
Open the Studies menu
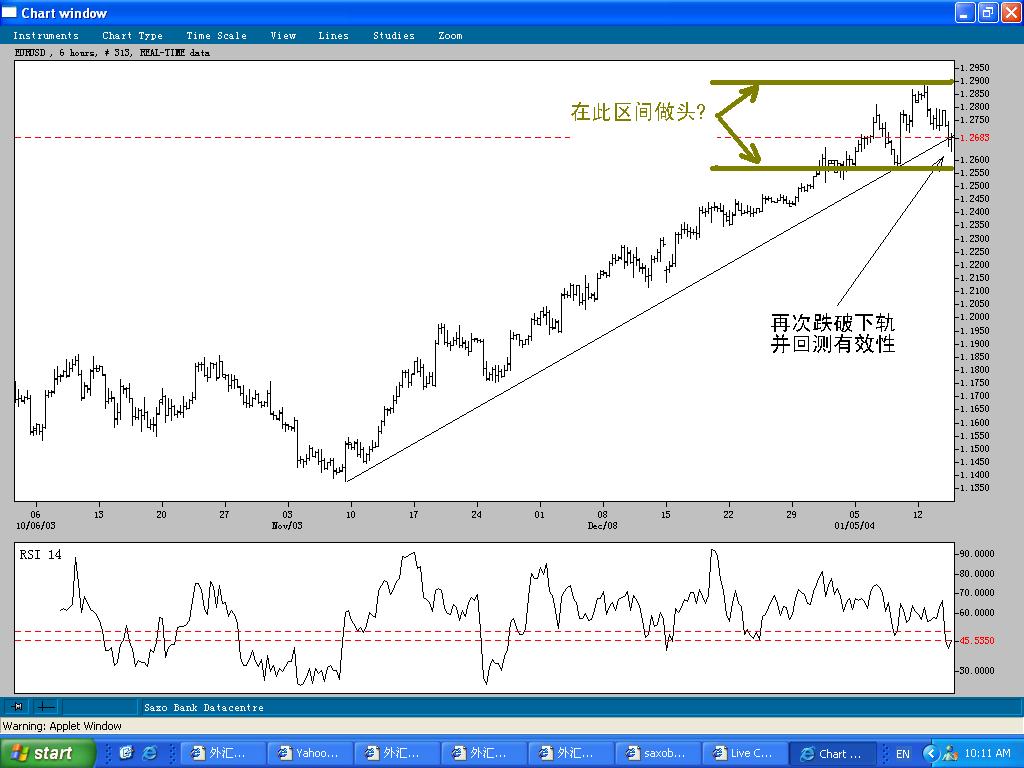click(393, 35)
